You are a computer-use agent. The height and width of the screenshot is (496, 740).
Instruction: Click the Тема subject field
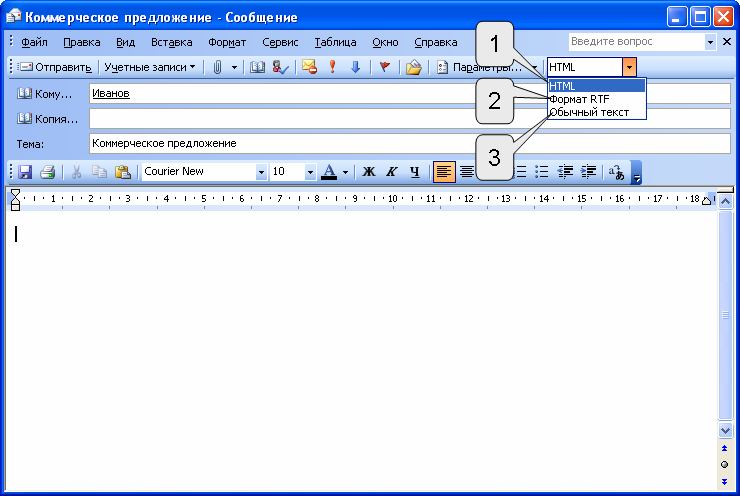coord(409,143)
